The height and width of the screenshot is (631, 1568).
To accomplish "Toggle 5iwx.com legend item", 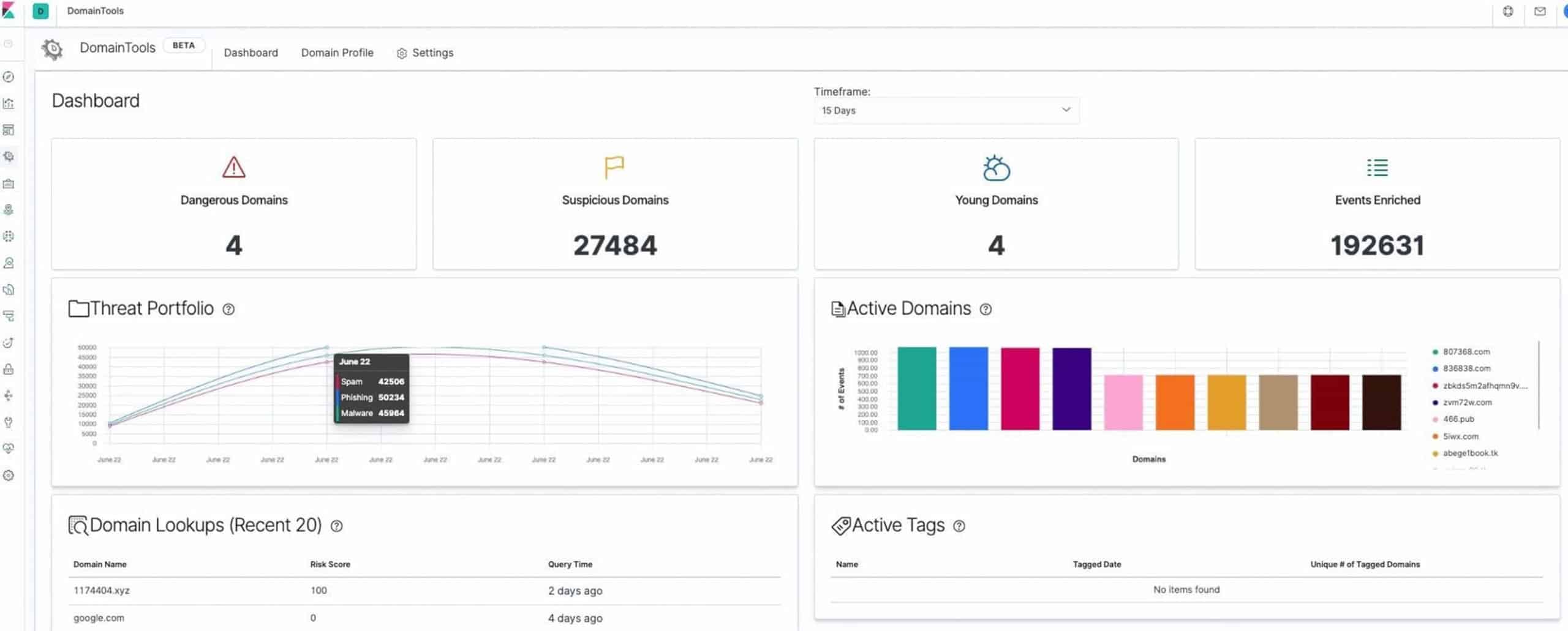I will click(x=1455, y=436).
